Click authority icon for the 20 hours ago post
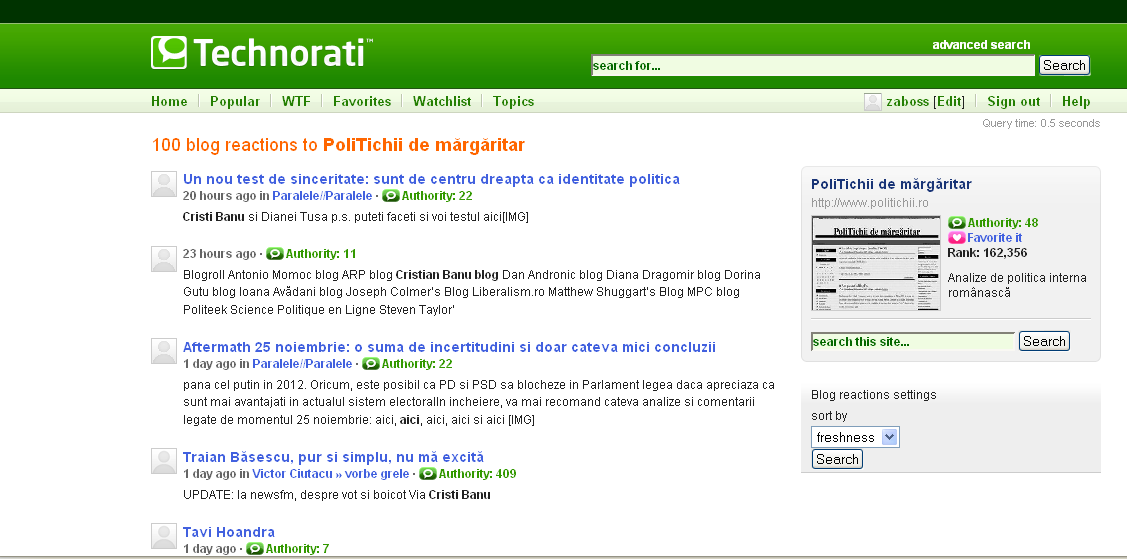 pyautogui.click(x=390, y=196)
